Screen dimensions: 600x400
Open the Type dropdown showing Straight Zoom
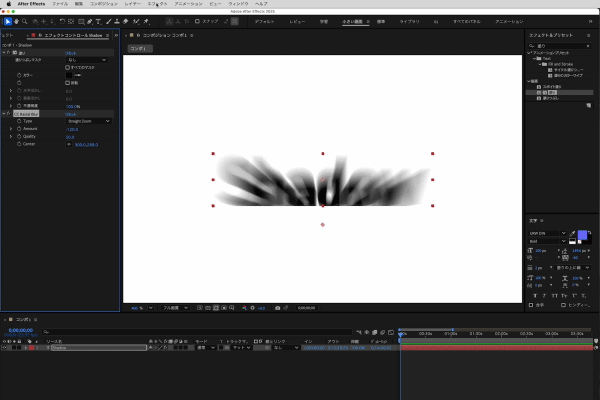click(88, 121)
